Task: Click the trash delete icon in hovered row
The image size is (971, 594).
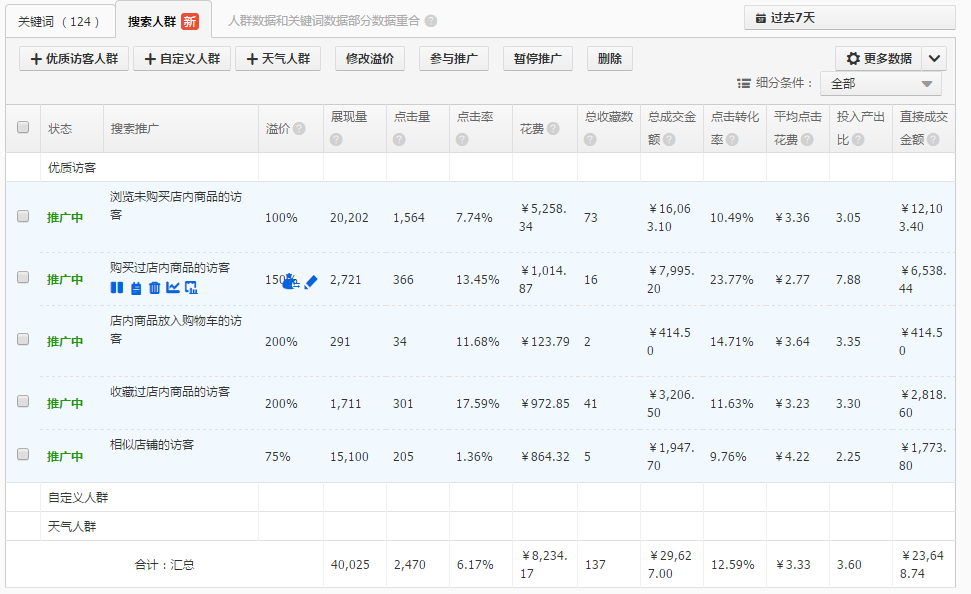Action: click(x=154, y=288)
